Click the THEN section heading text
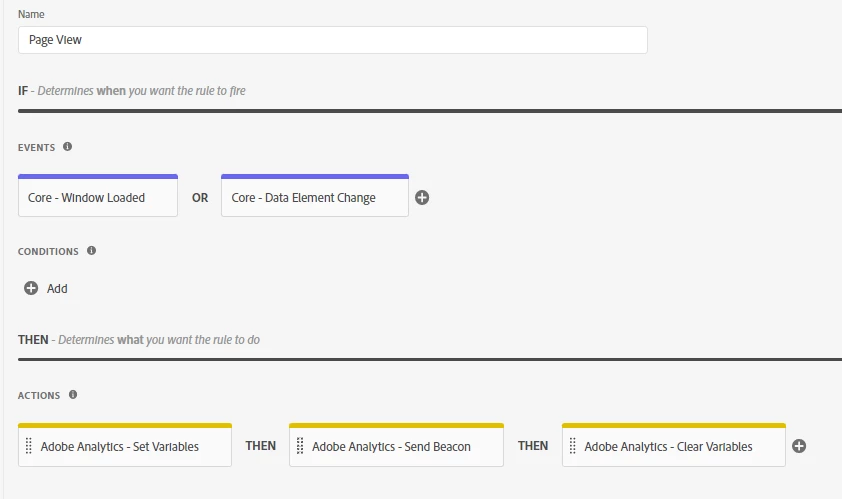 point(139,340)
